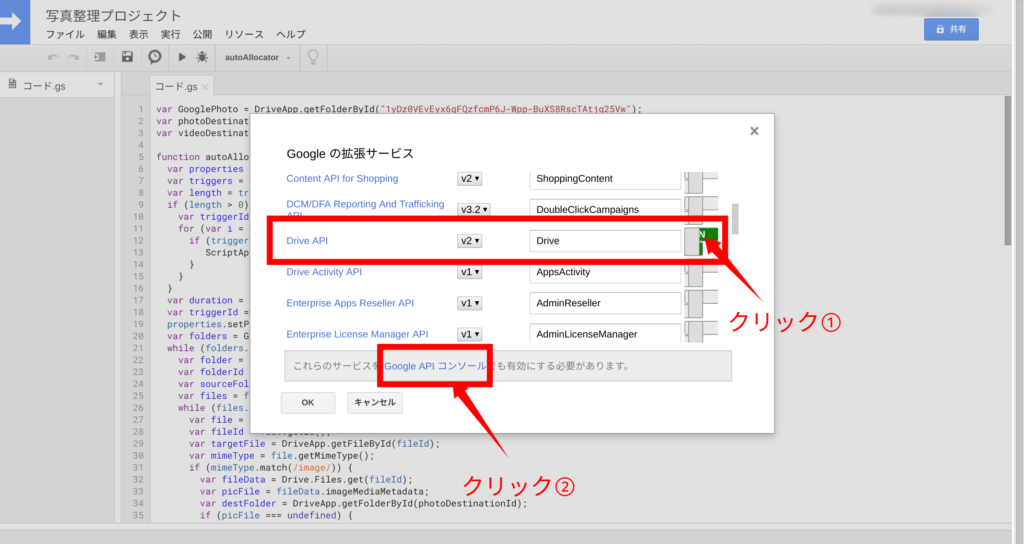Open the ファイル menu
Screen dimensions: 1024x544
[x=65, y=35]
